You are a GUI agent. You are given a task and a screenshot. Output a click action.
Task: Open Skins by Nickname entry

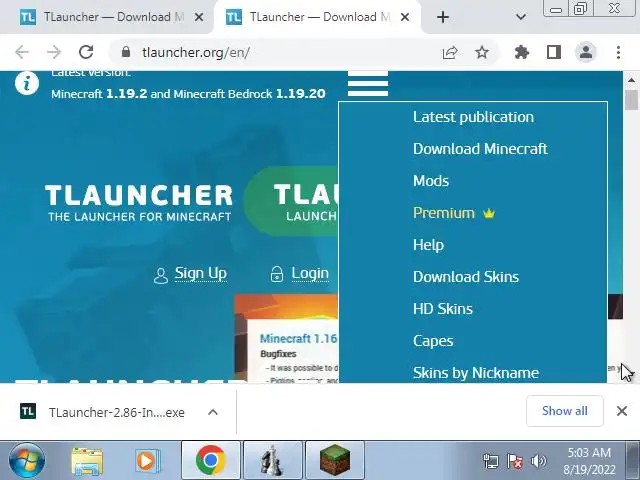coord(476,373)
